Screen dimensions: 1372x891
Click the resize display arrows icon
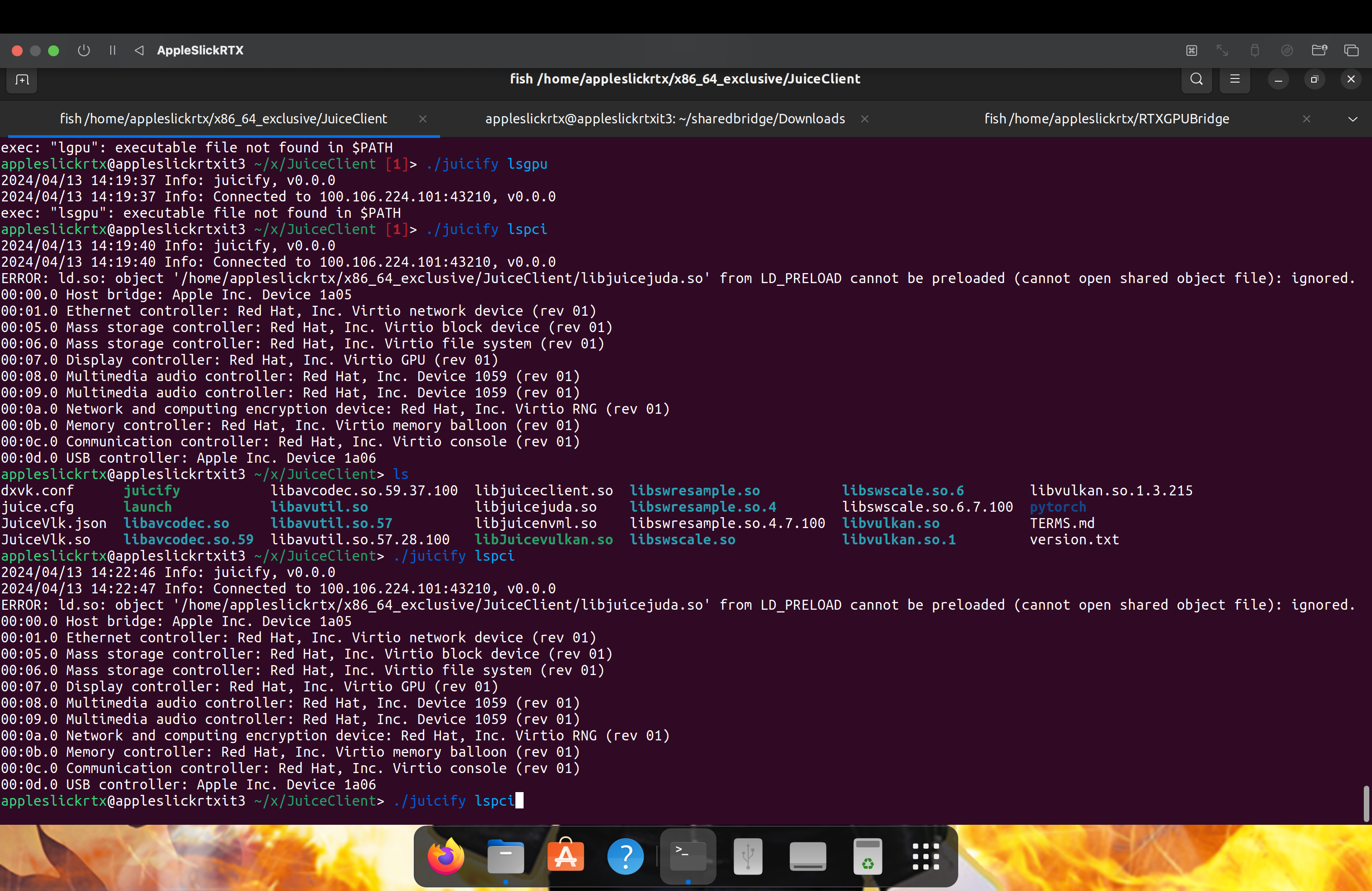pyautogui.click(x=1222, y=51)
